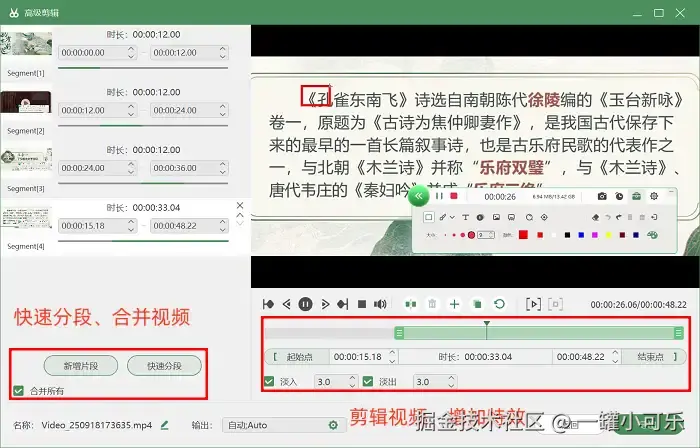Step forward one frame
The width and height of the screenshot is (700, 448).
pos(325,304)
